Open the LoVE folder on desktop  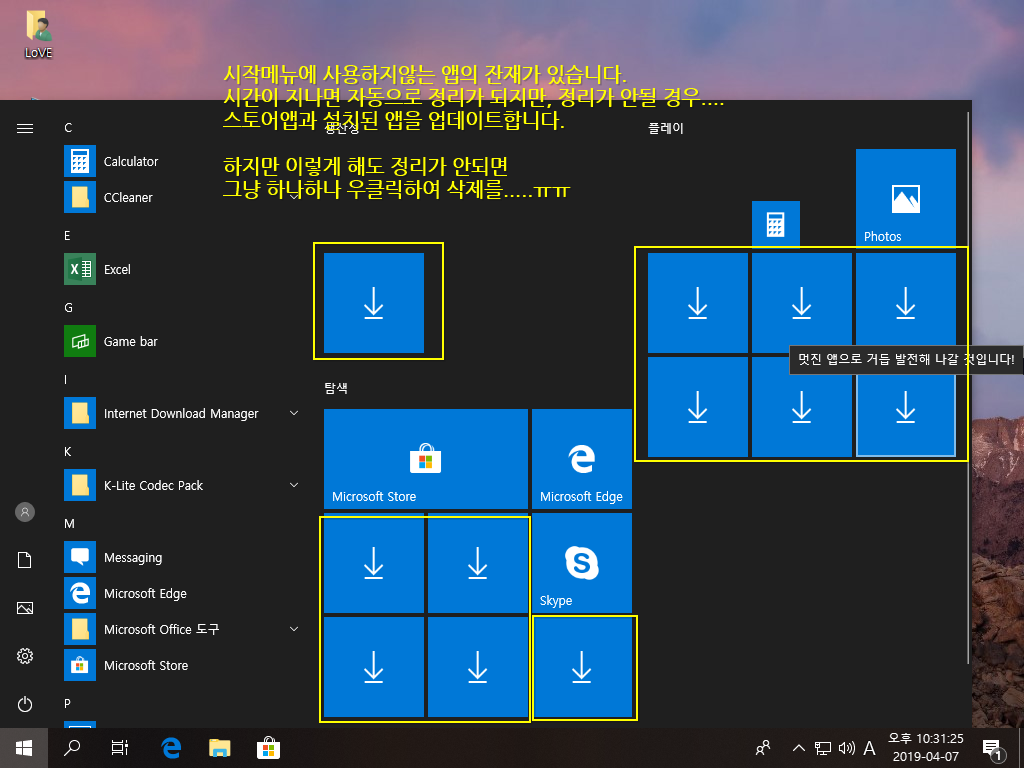pos(39,34)
